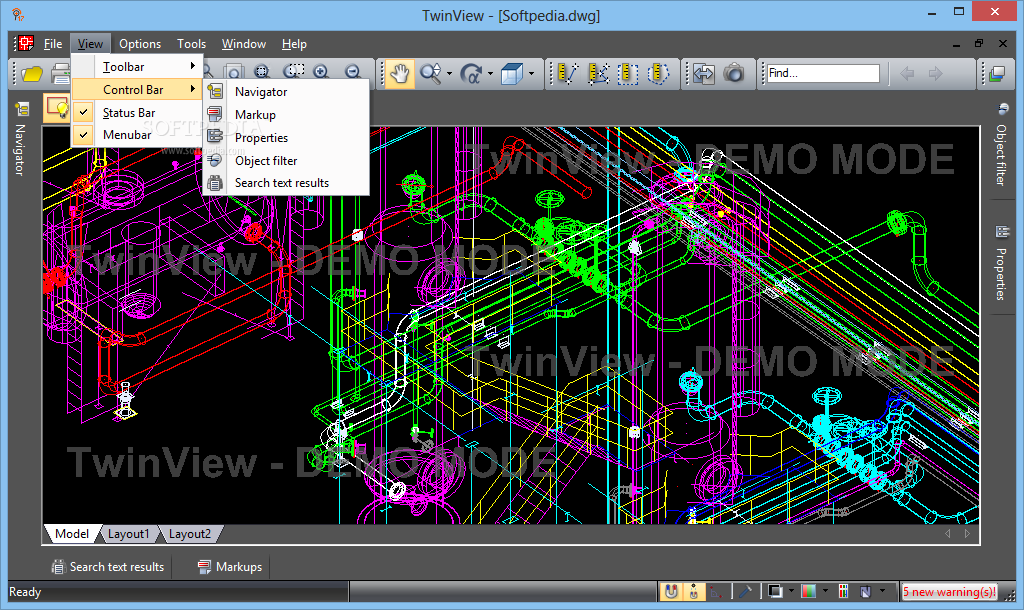The height and width of the screenshot is (610, 1024).
Task: Open the File menu
Action: 53,44
